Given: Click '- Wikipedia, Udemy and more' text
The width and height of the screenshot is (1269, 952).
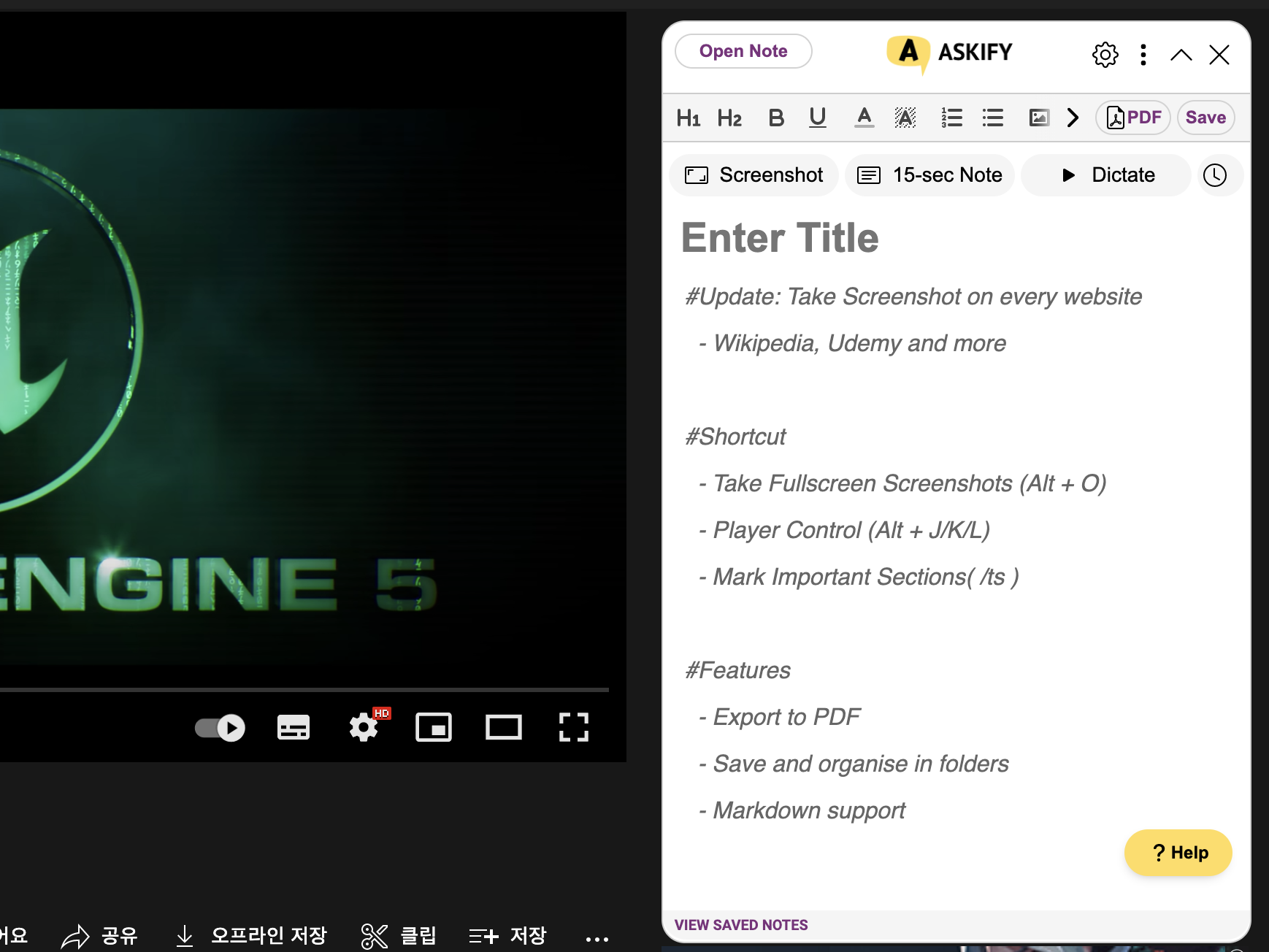Looking at the screenshot, I should 852,343.
